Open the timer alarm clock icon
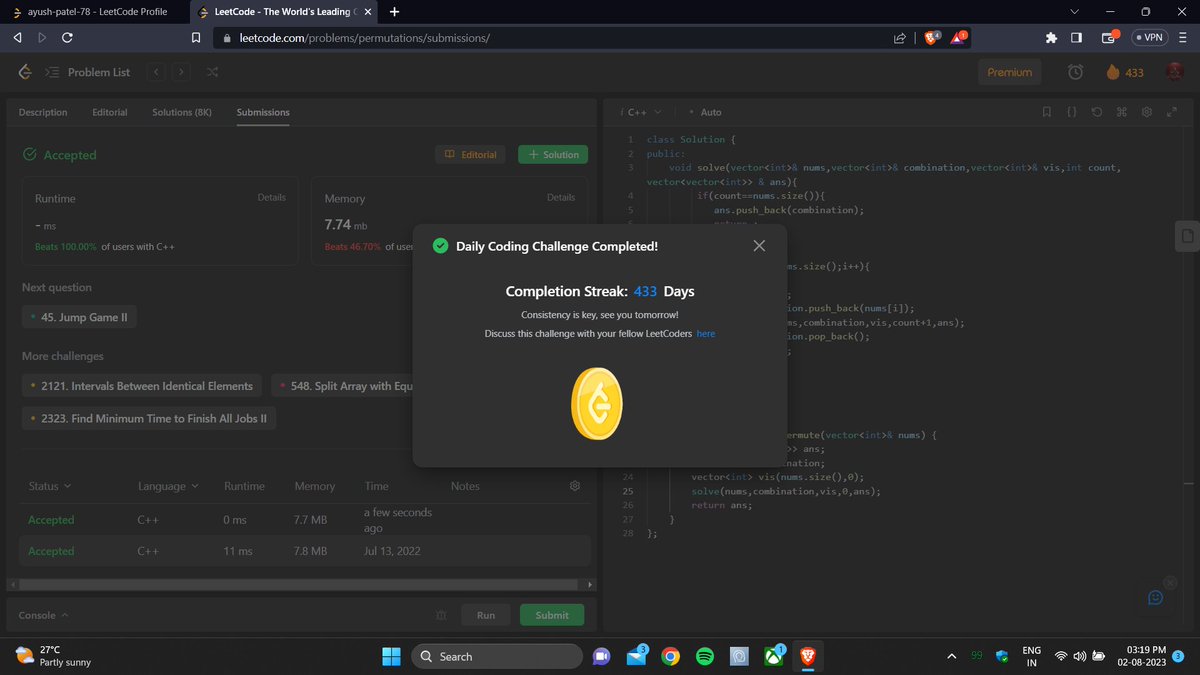The image size is (1200, 675). pyautogui.click(x=1075, y=72)
